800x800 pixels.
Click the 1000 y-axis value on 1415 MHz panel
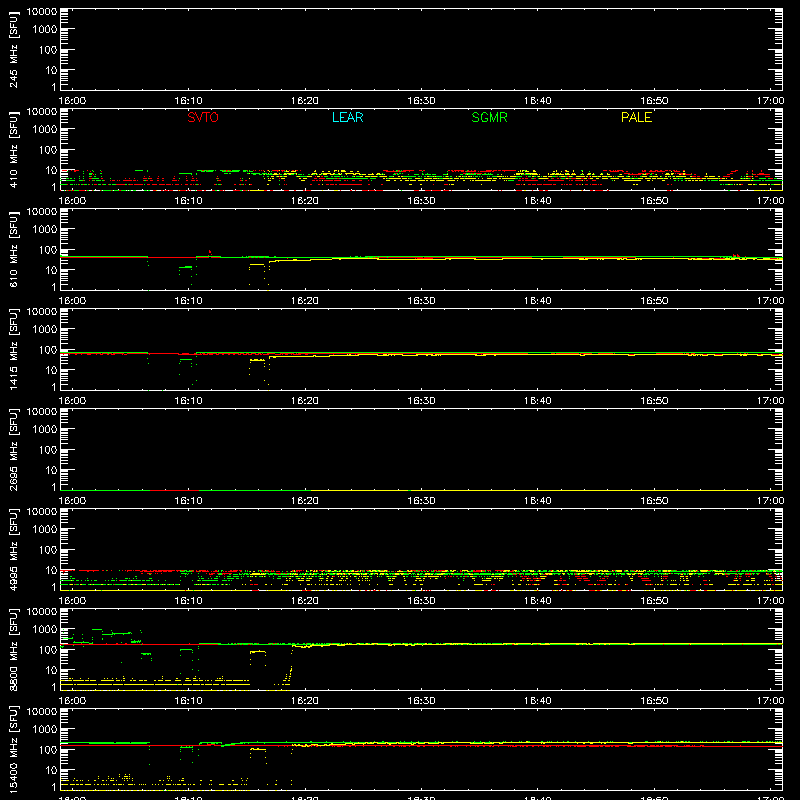pos(45,329)
